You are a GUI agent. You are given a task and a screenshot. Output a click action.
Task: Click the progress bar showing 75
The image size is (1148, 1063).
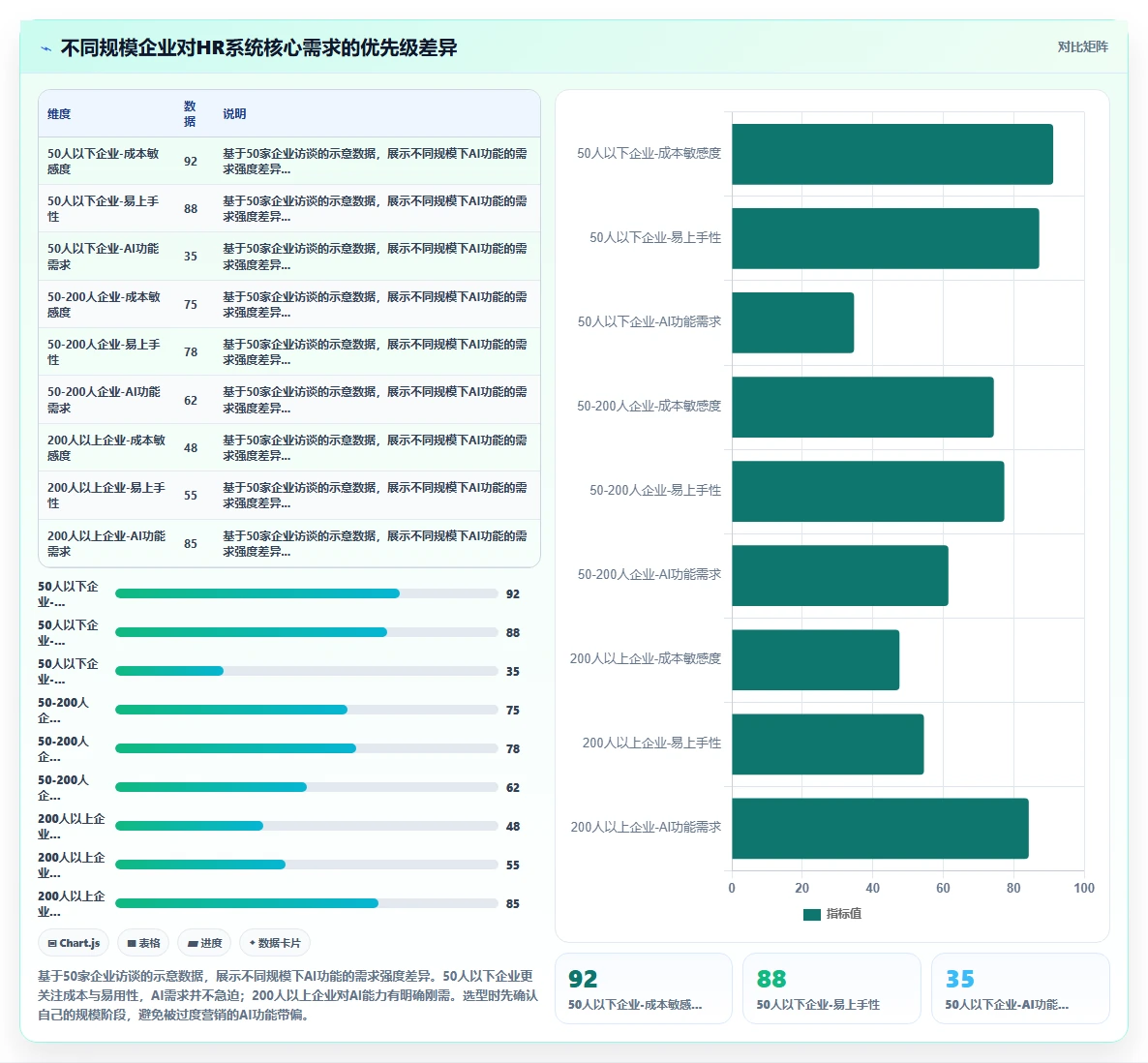click(307, 711)
